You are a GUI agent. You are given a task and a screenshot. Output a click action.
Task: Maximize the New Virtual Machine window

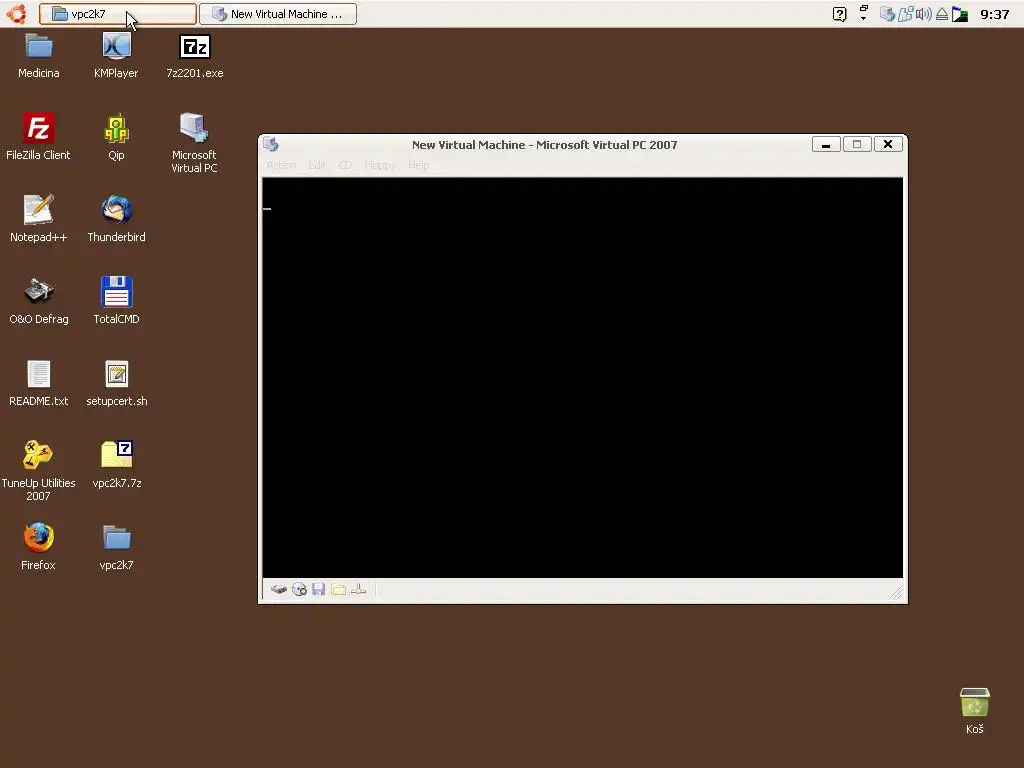(857, 144)
